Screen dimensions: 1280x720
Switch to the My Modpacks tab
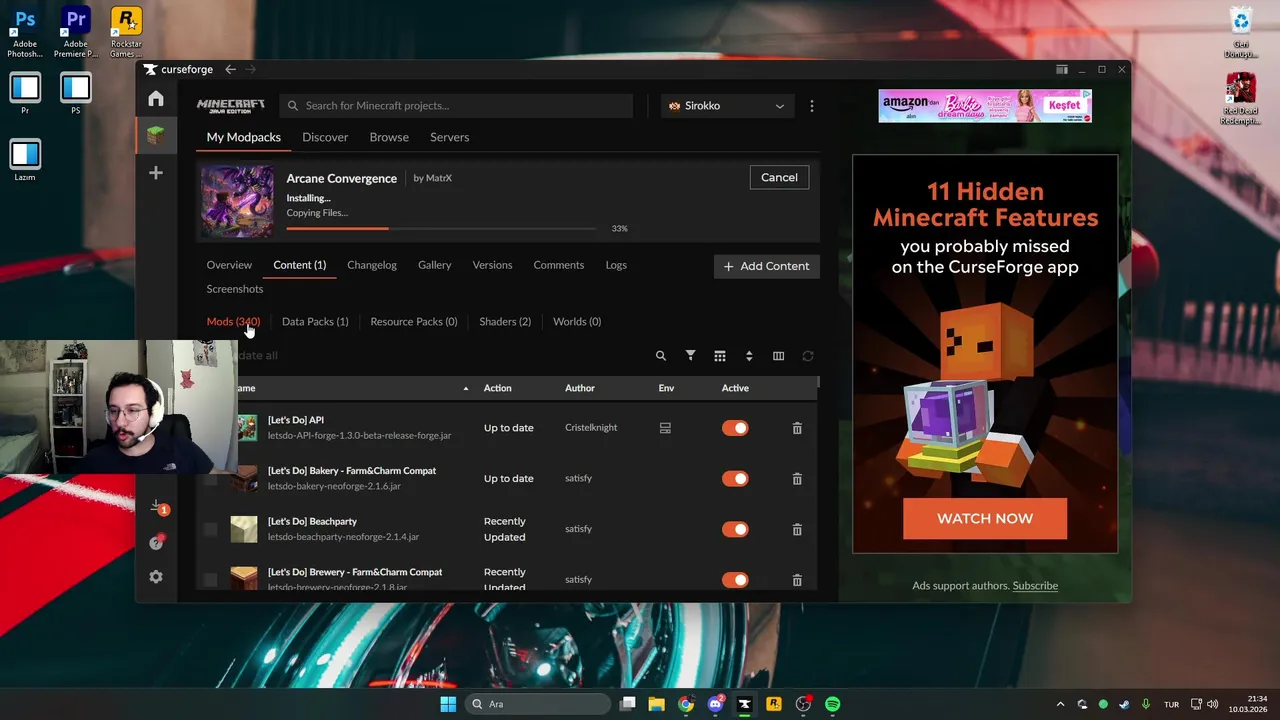coord(244,137)
